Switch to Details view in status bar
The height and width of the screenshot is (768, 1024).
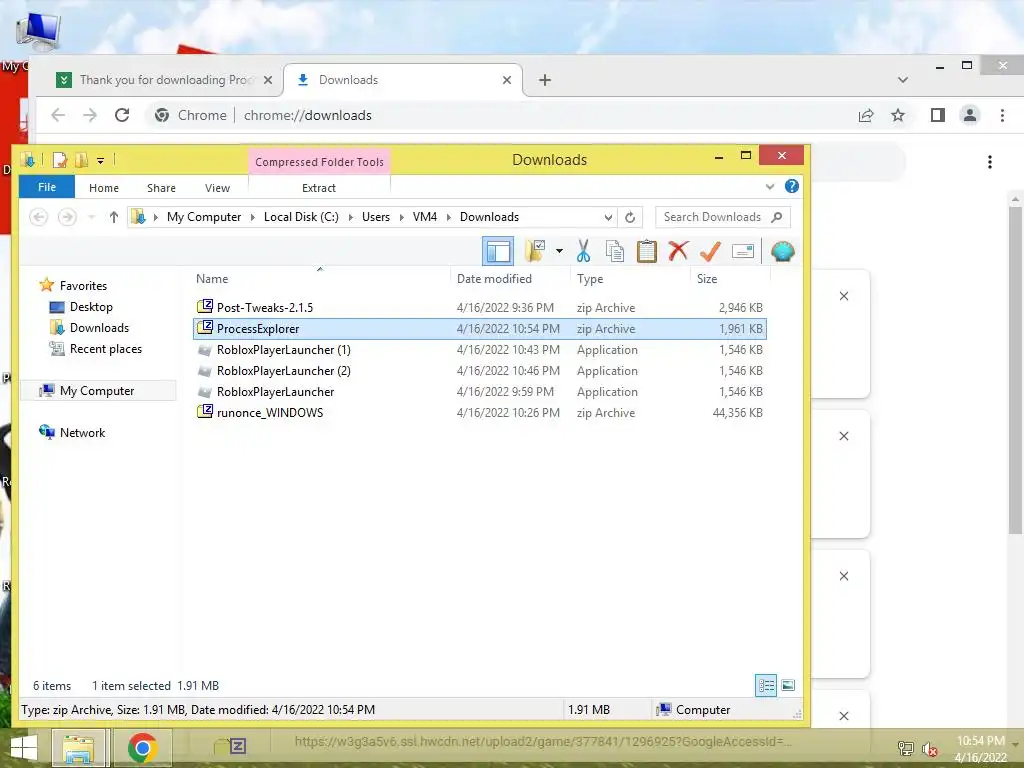(x=766, y=685)
